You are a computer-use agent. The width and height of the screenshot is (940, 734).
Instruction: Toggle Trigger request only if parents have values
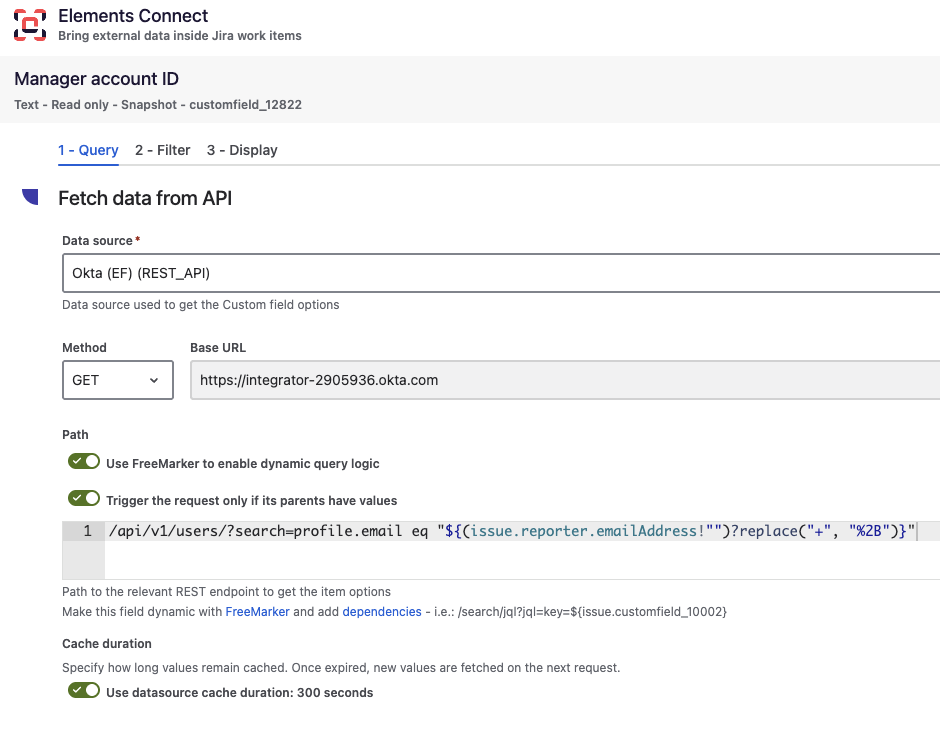(84, 498)
